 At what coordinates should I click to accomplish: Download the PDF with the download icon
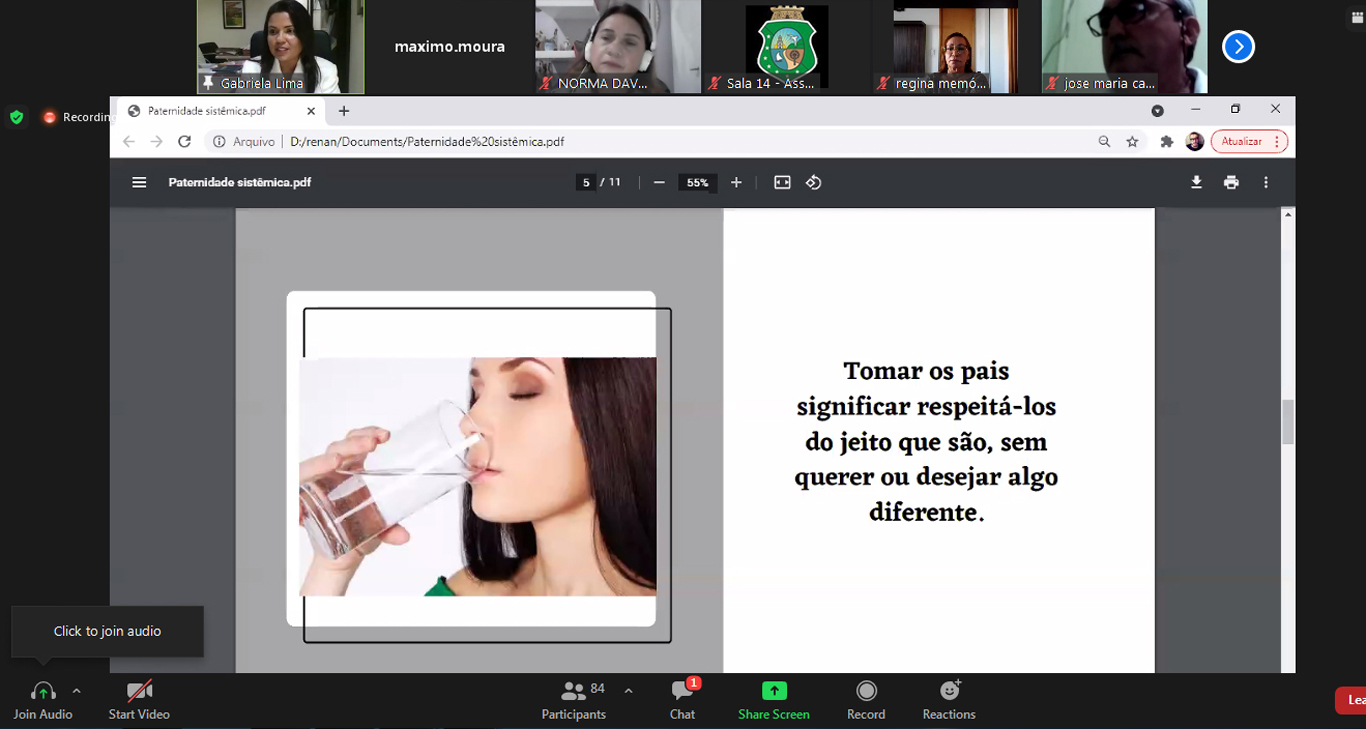(x=1196, y=182)
